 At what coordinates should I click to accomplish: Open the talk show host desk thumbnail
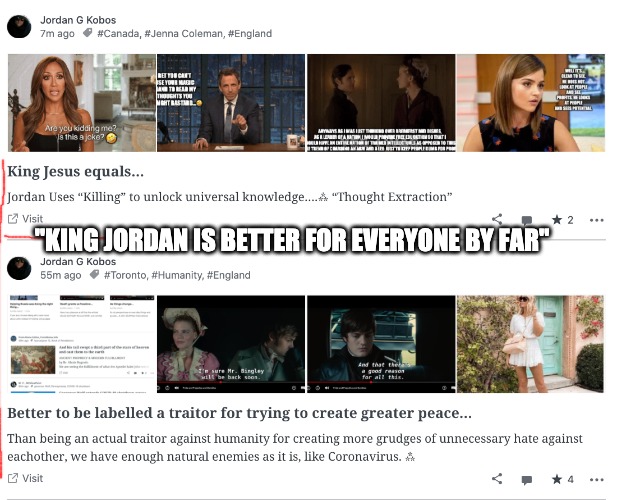[x=231, y=103]
